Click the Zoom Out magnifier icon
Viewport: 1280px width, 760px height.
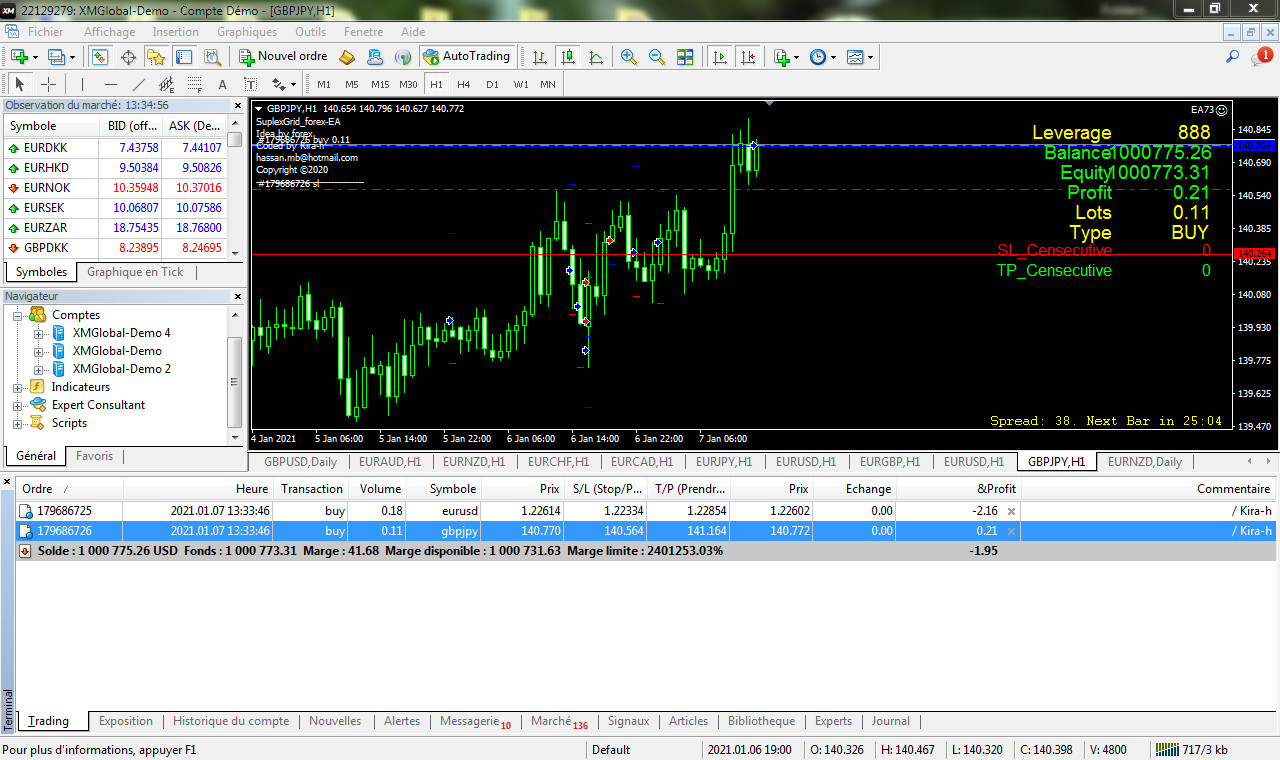(x=657, y=57)
